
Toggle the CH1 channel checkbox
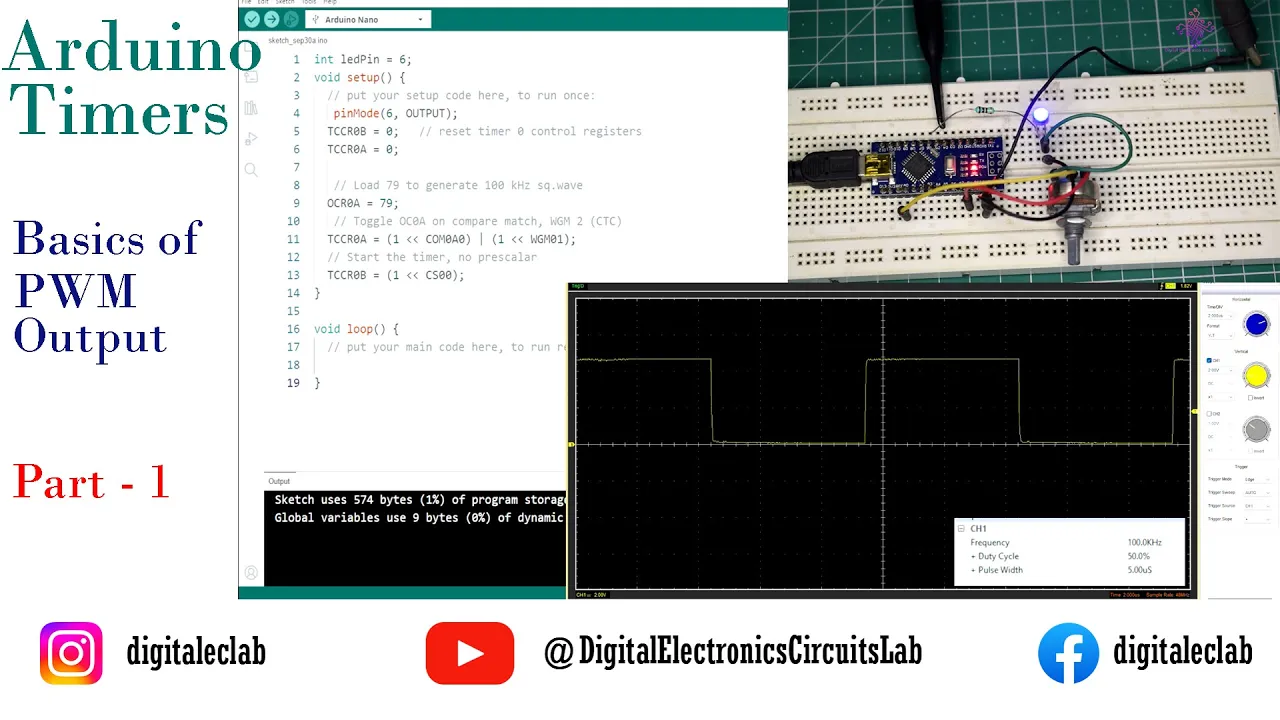(1209, 360)
